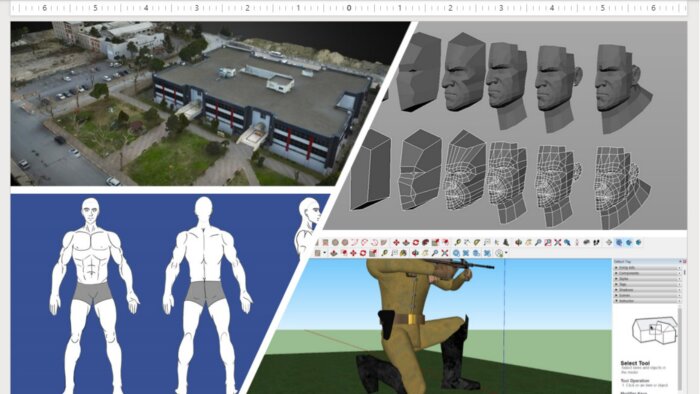
Task: Expand the Styles tray panel
Action: (x=648, y=279)
